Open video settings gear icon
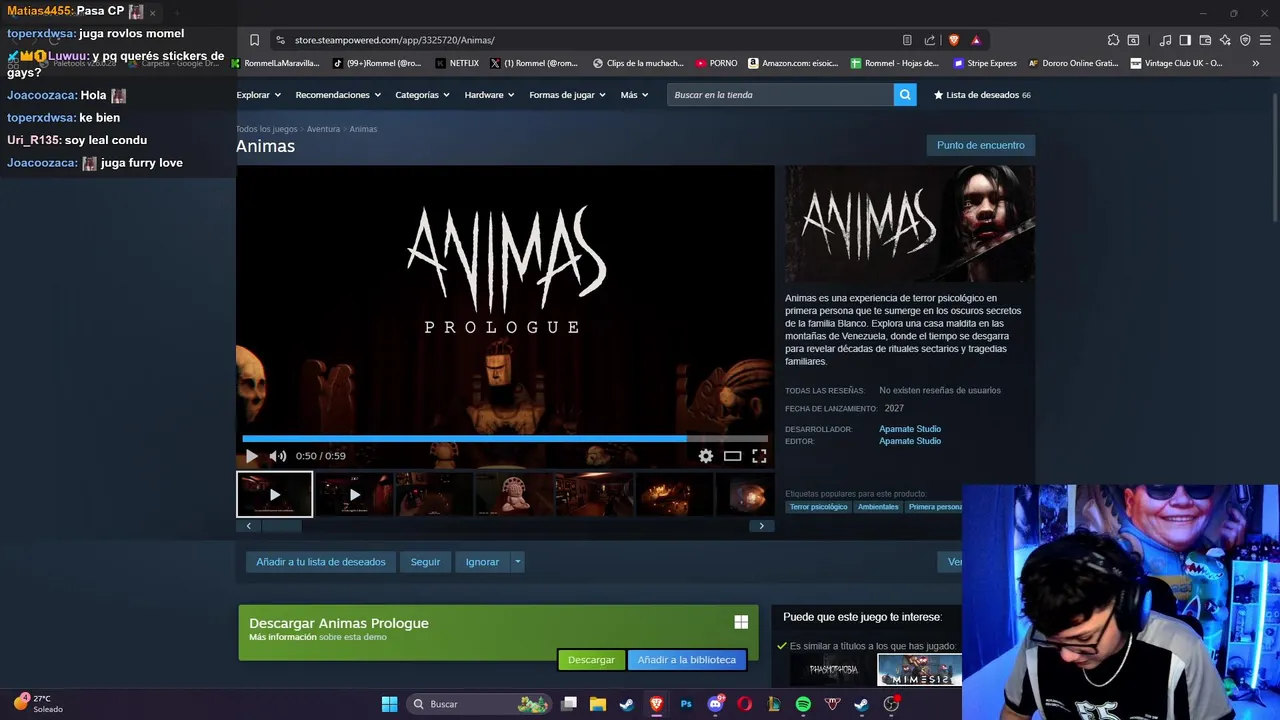This screenshot has height=720, width=1280. tap(706, 456)
